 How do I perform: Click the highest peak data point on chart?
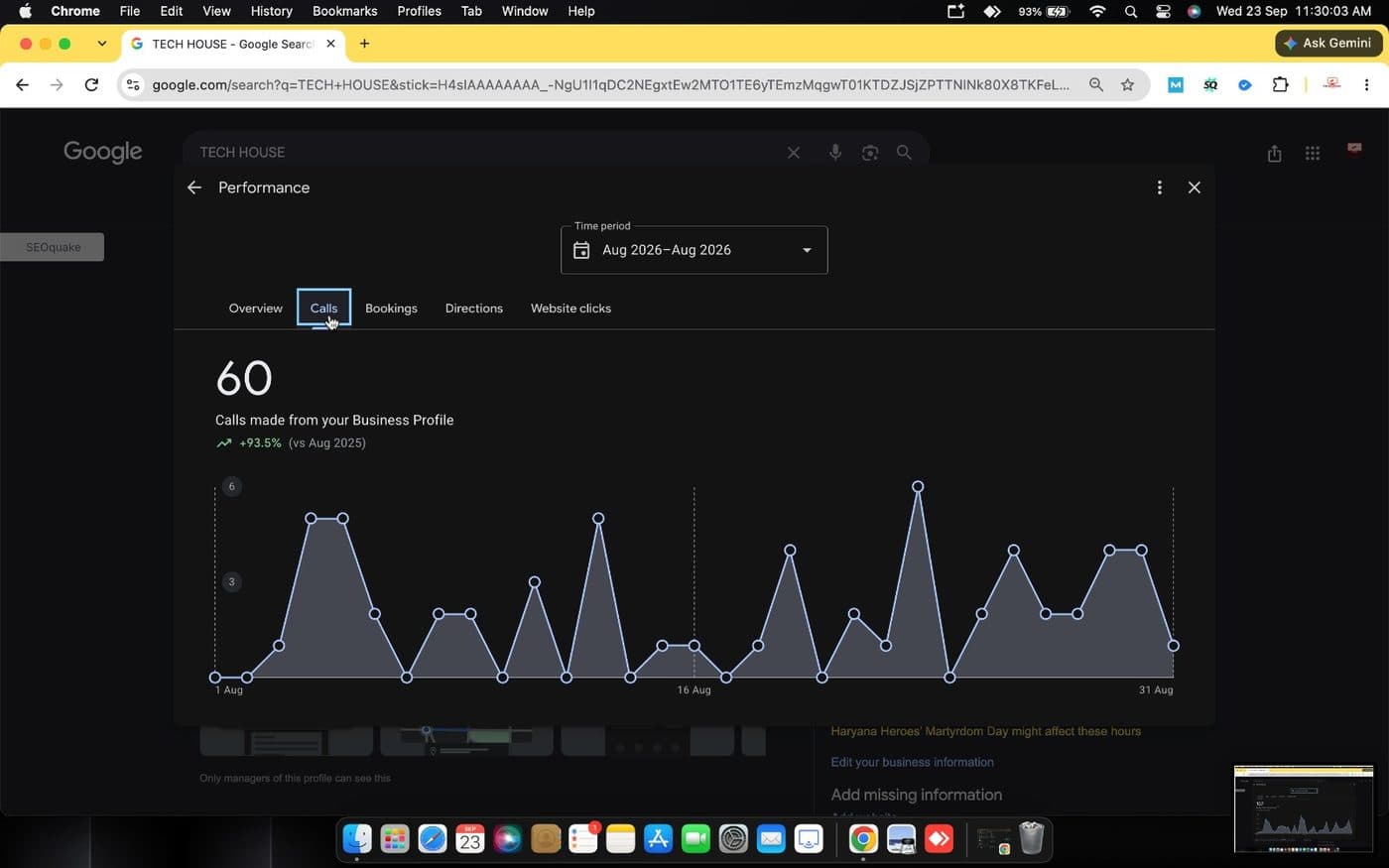(918, 486)
